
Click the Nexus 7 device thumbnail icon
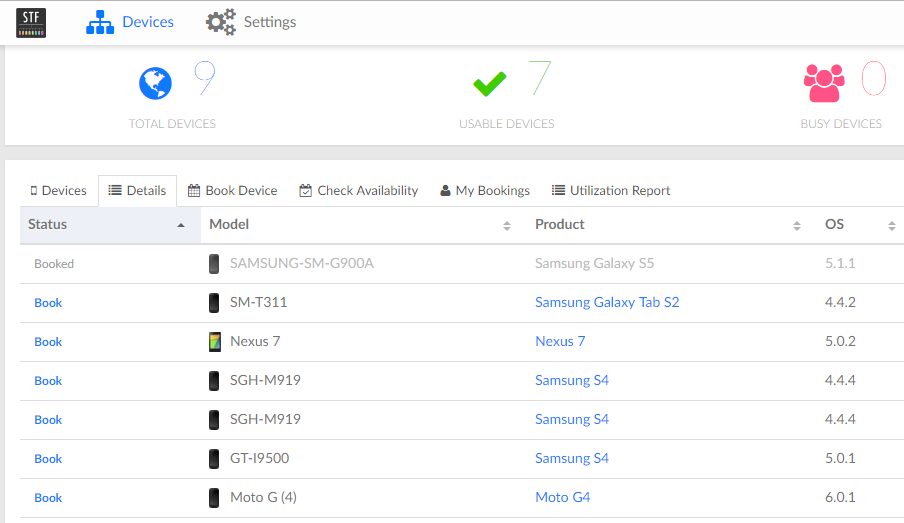(x=214, y=342)
